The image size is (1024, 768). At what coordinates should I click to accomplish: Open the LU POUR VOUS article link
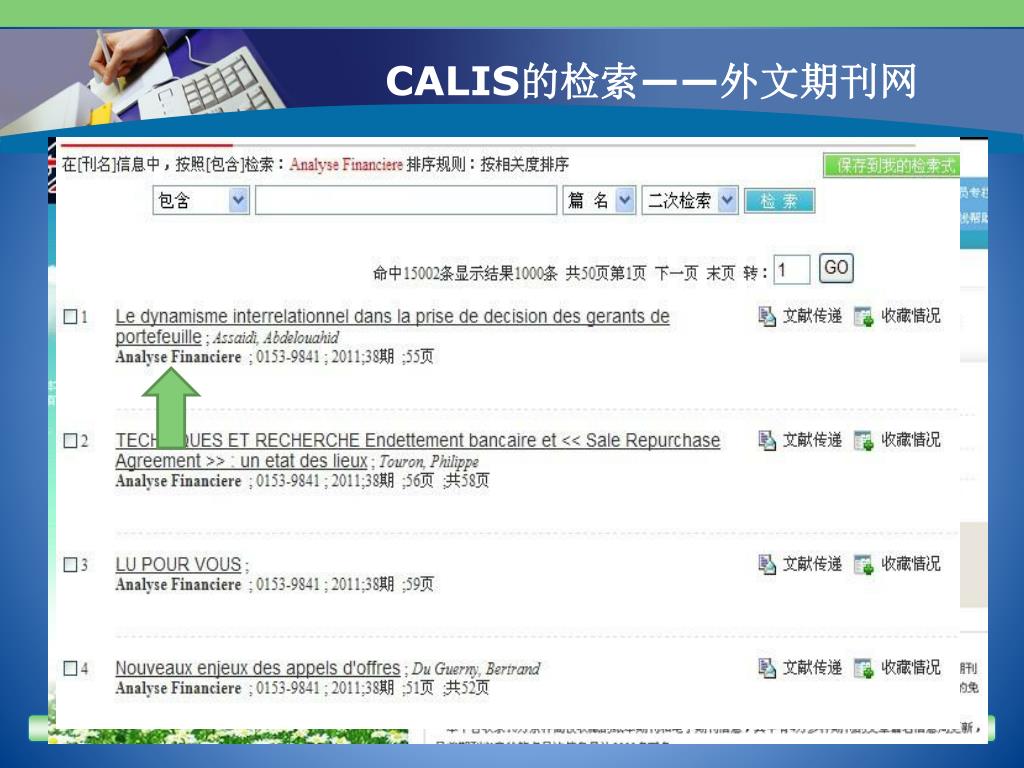pos(178,564)
